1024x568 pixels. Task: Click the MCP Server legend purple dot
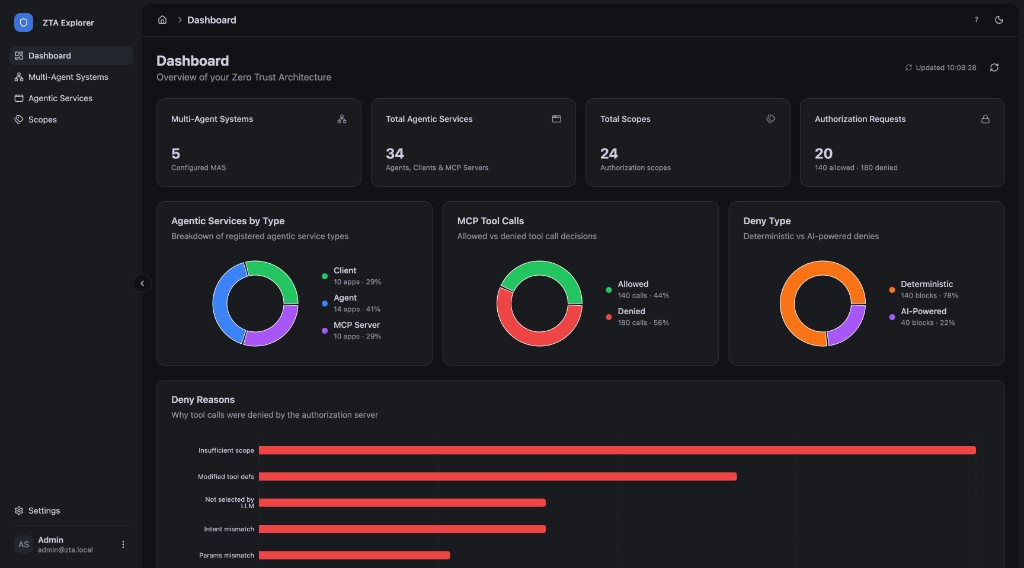point(325,331)
